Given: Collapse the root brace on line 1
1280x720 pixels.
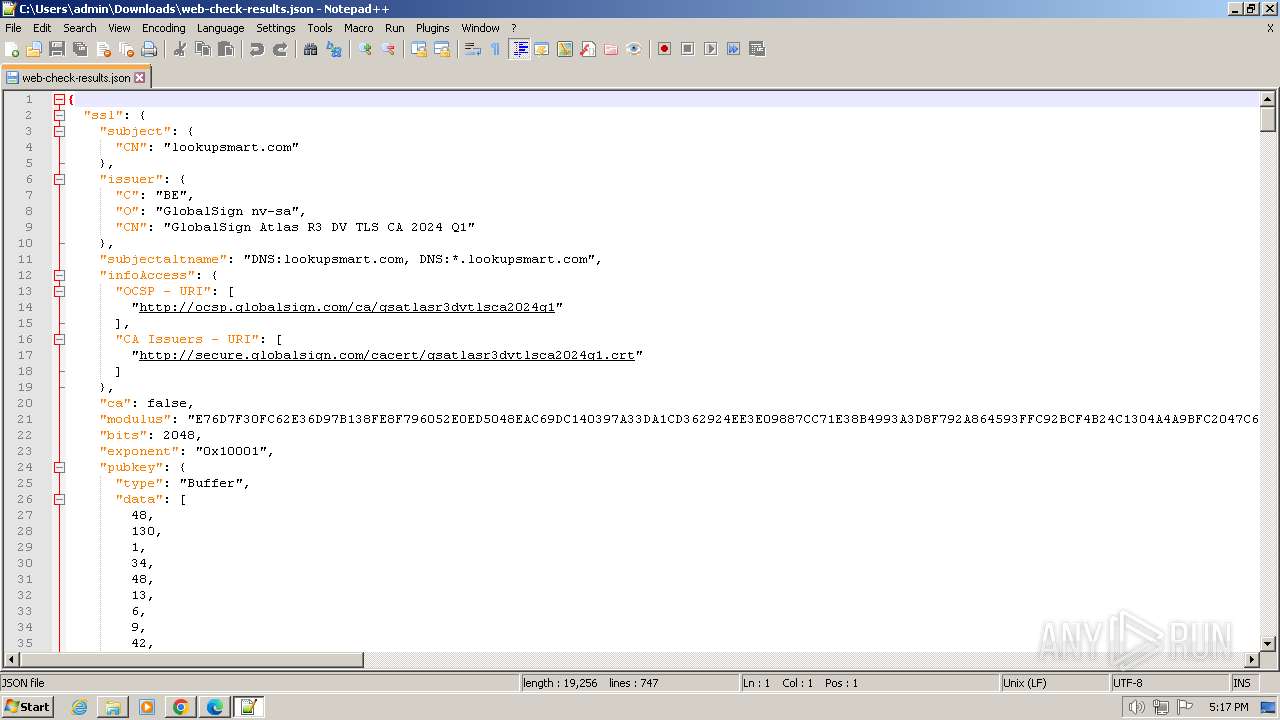Looking at the screenshot, I should (59, 99).
